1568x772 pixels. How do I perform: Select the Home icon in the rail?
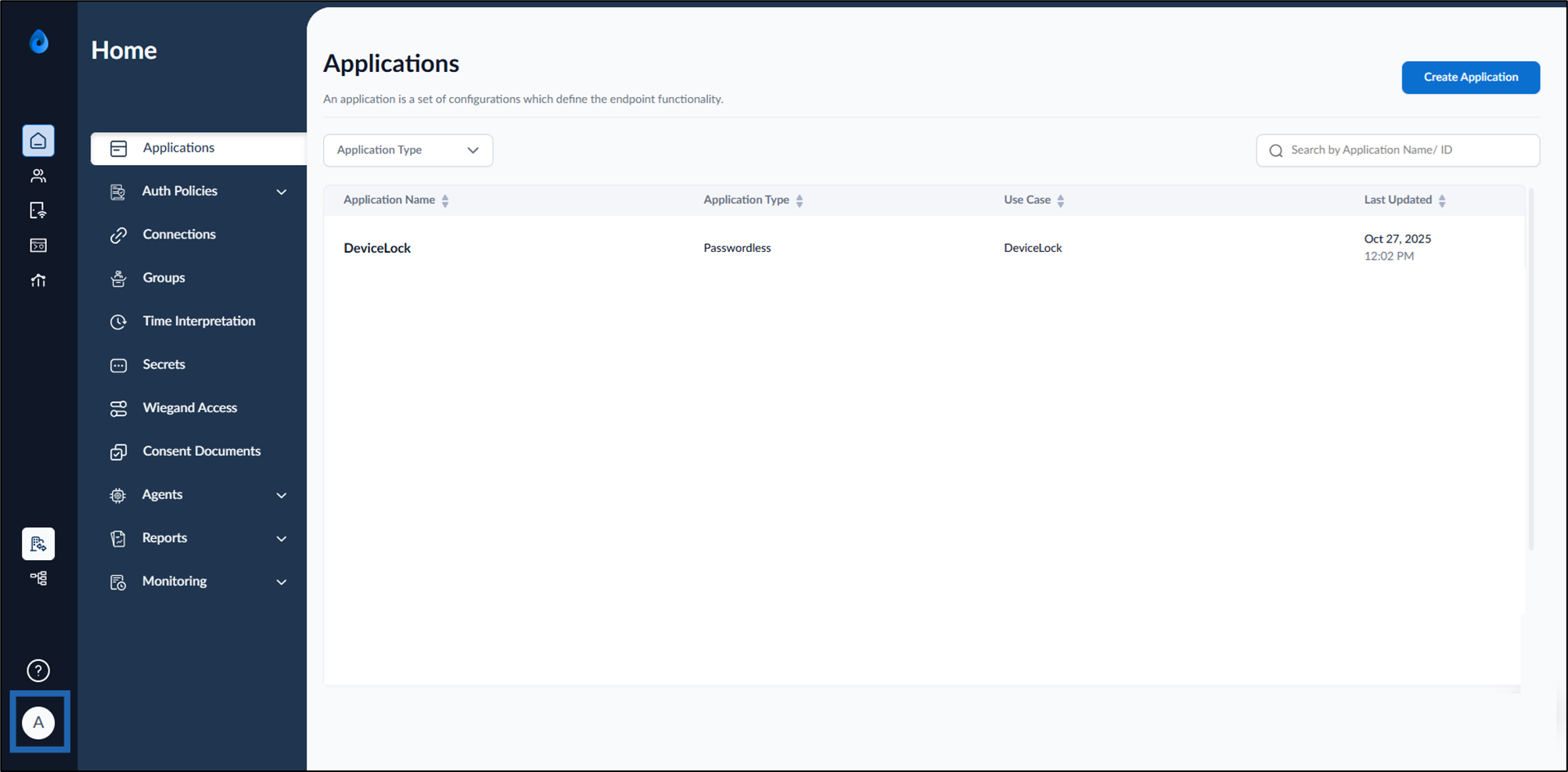point(38,141)
